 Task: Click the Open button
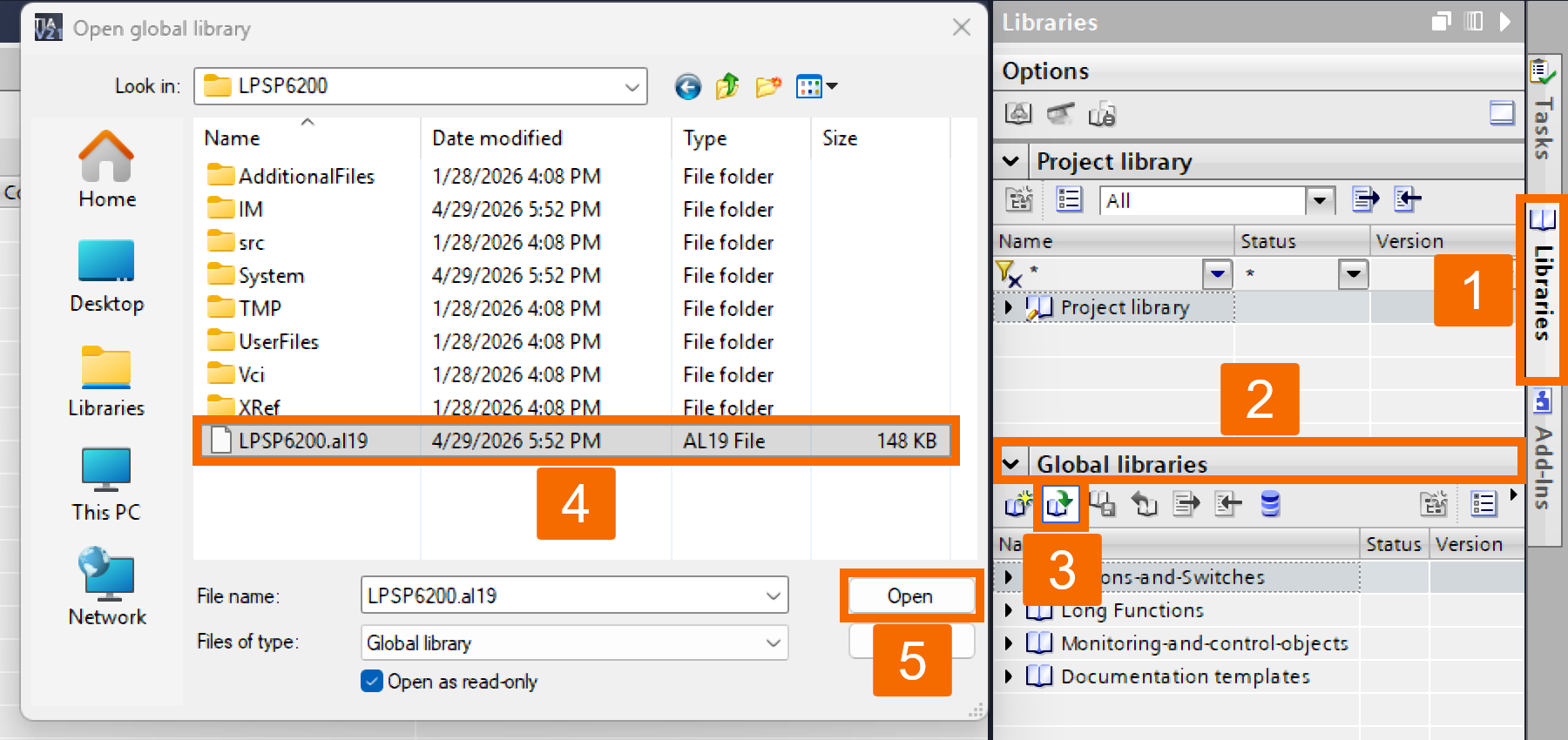(911, 595)
